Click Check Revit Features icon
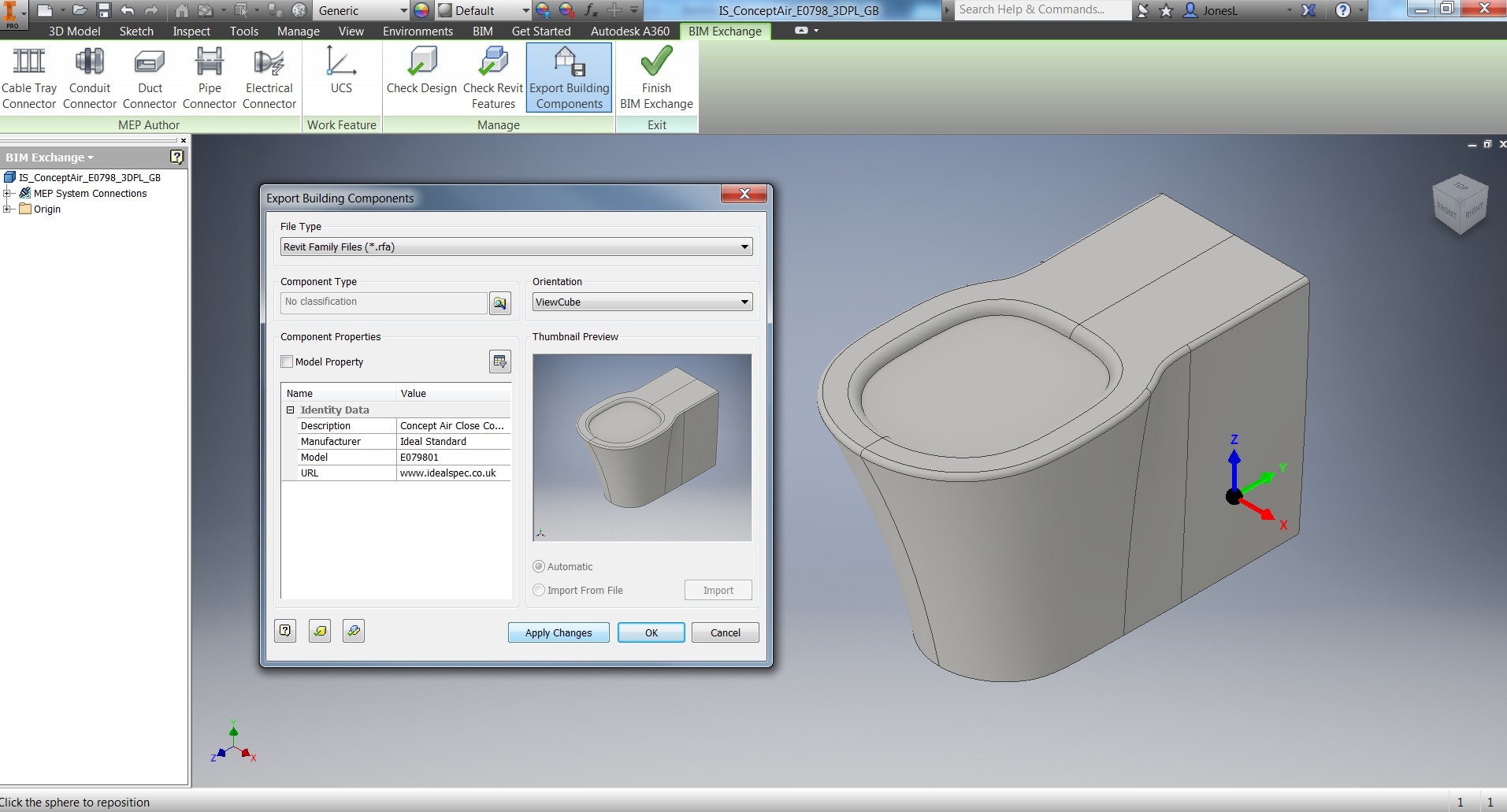This screenshot has width=1507, height=812. point(493,61)
